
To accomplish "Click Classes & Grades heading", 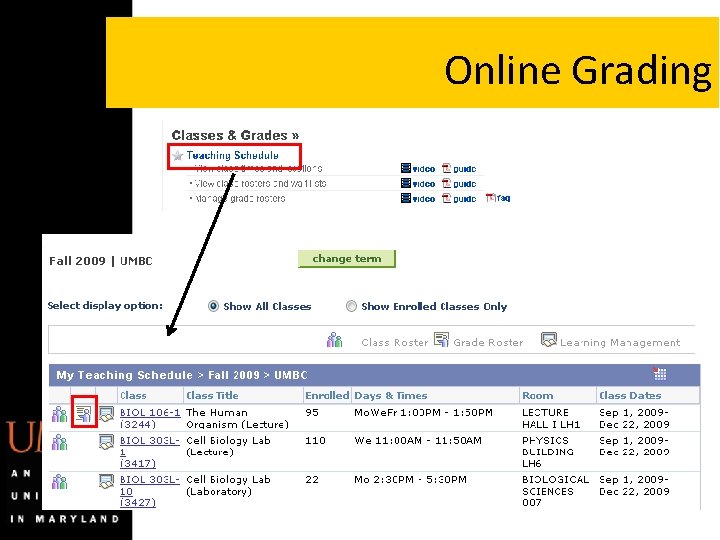I will pos(235,135).
